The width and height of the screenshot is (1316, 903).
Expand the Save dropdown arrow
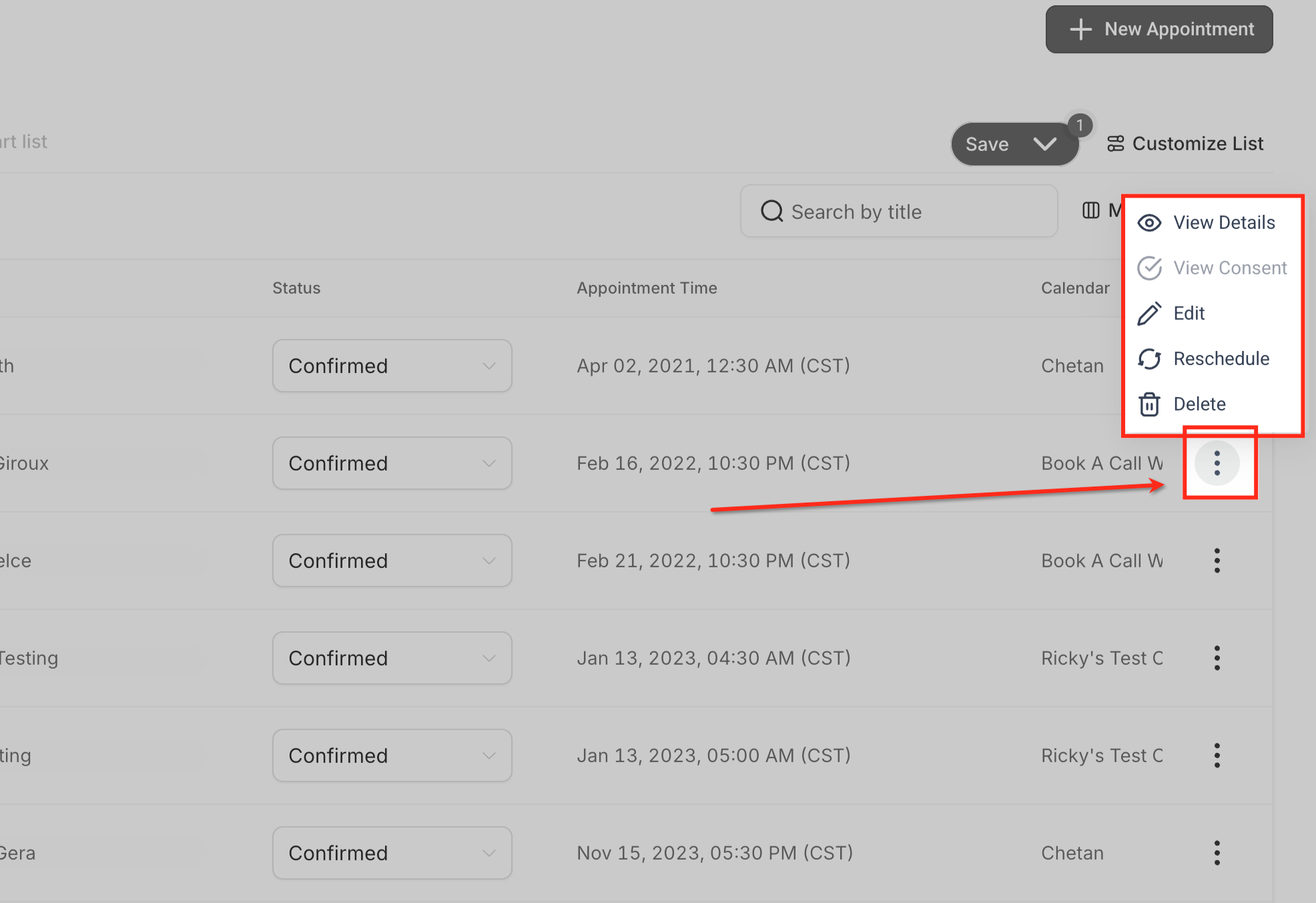pos(1044,144)
